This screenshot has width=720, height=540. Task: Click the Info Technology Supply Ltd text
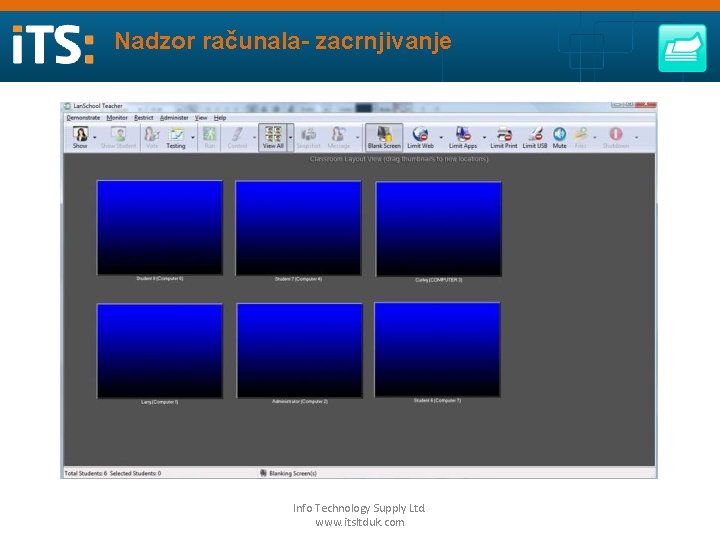coord(359,508)
